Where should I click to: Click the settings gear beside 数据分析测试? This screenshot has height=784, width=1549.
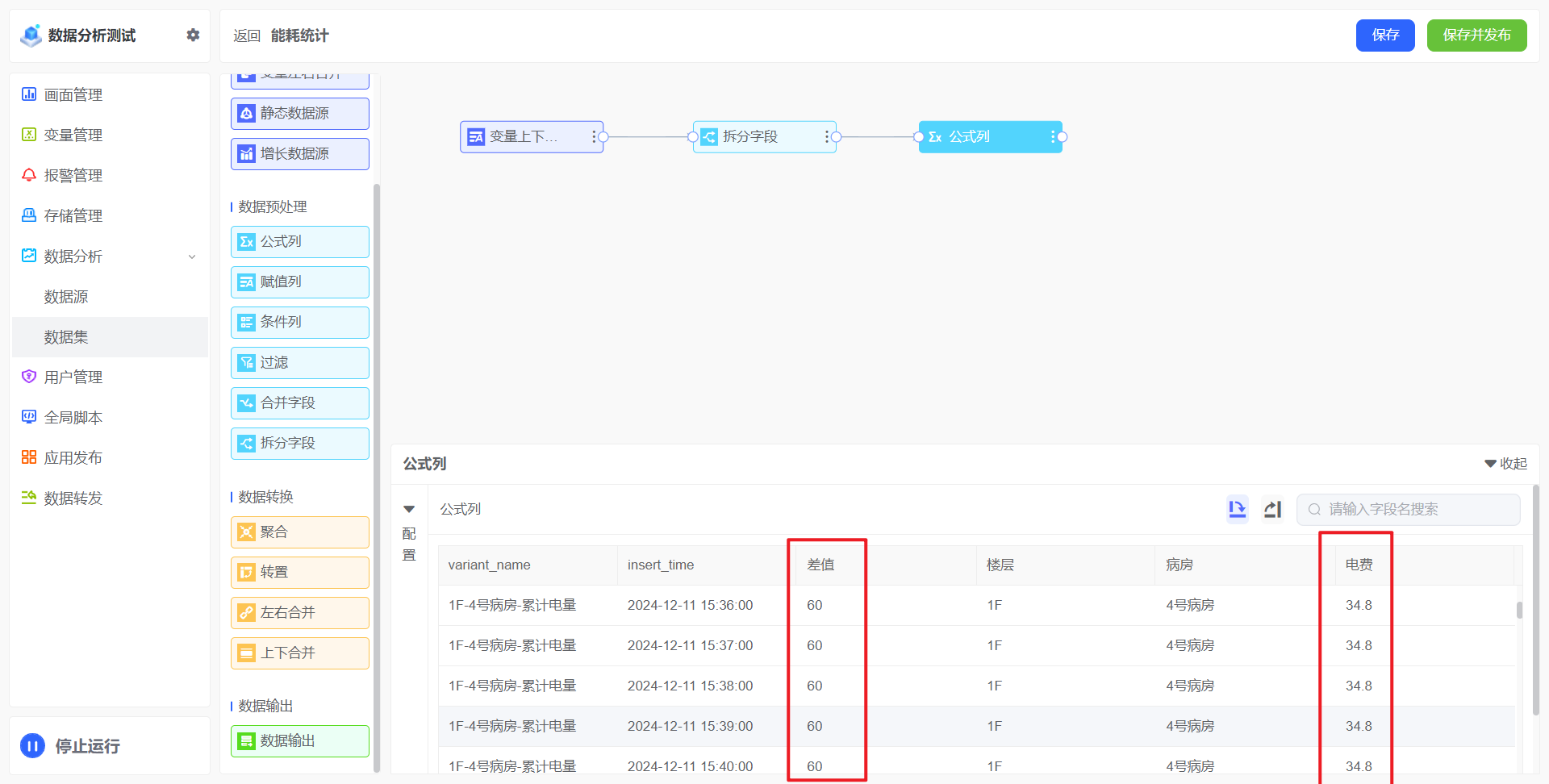point(193,35)
